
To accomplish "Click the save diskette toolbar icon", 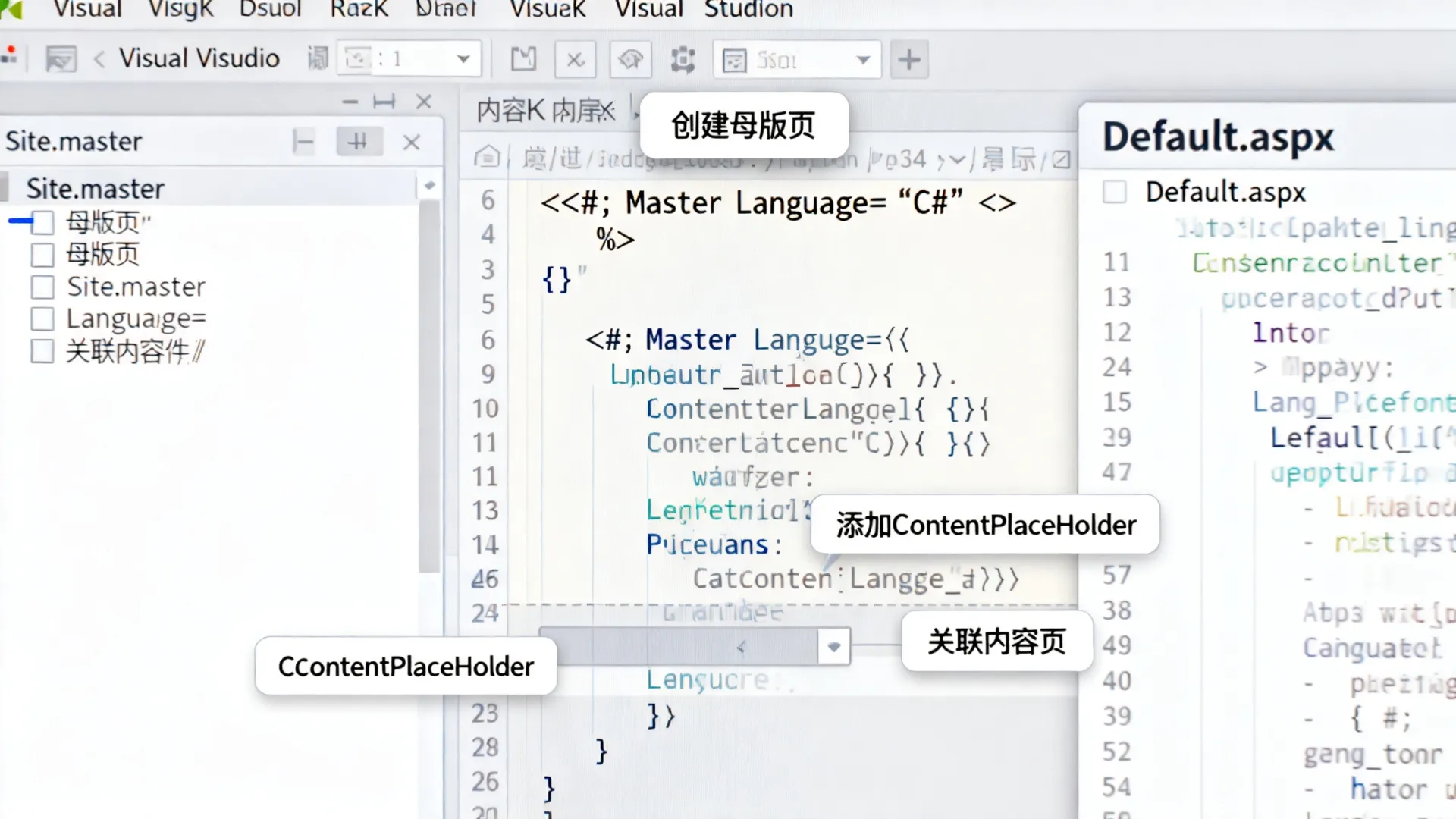I will [523, 59].
